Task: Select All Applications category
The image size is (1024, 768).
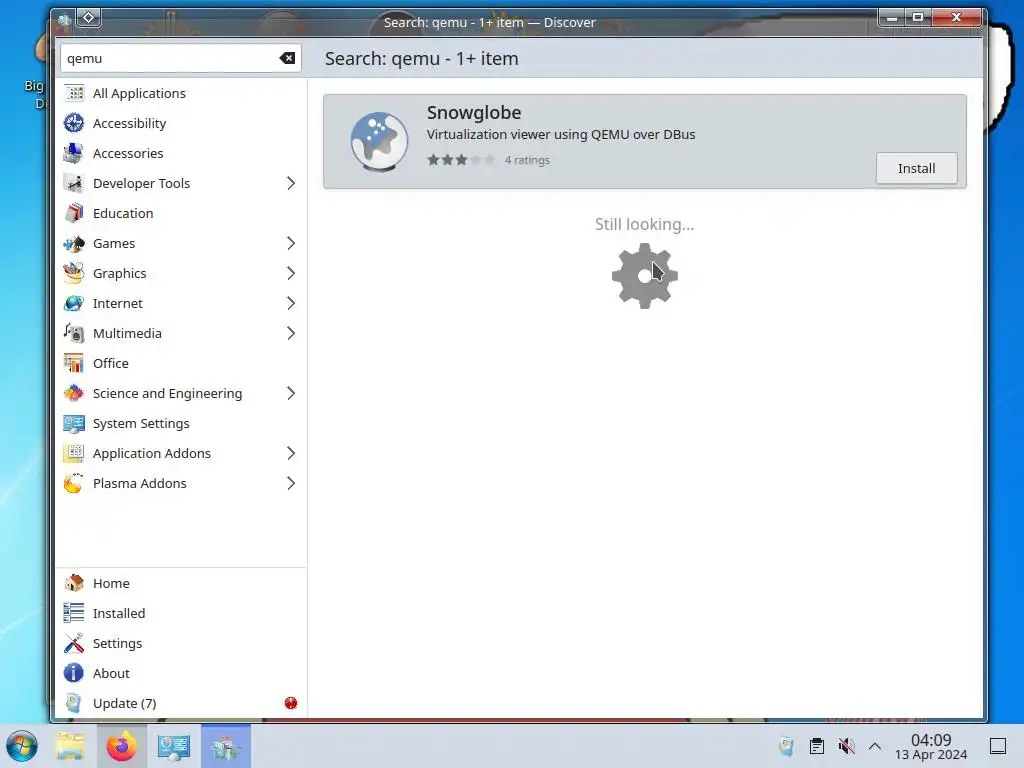Action: [180, 93]
